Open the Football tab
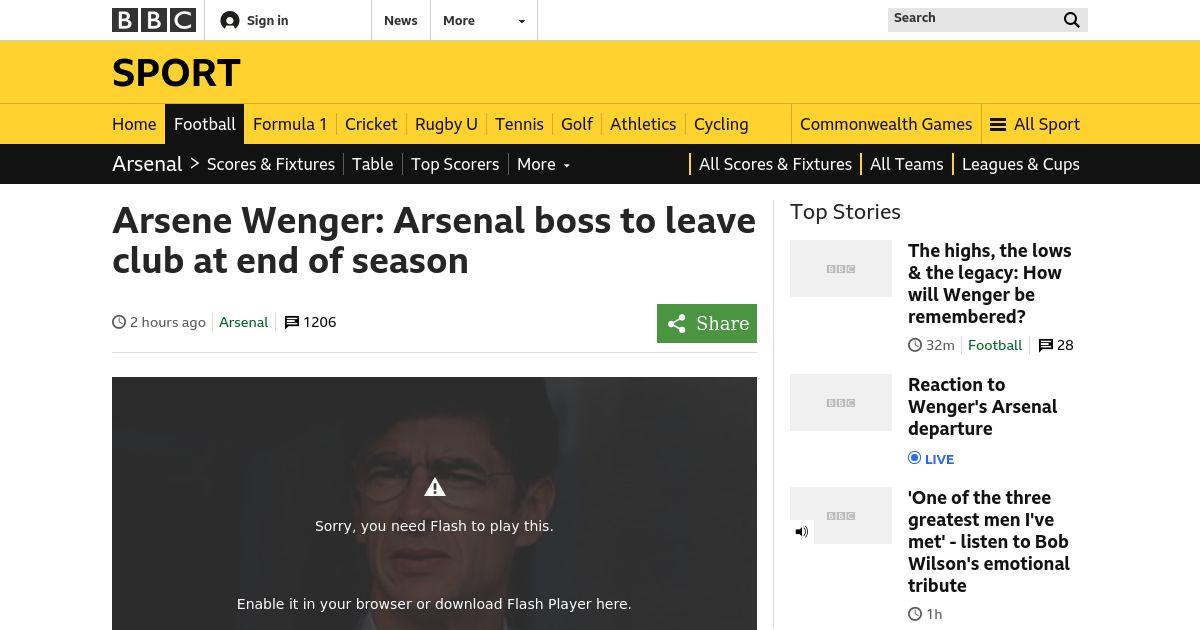 (x=205, y=124)
